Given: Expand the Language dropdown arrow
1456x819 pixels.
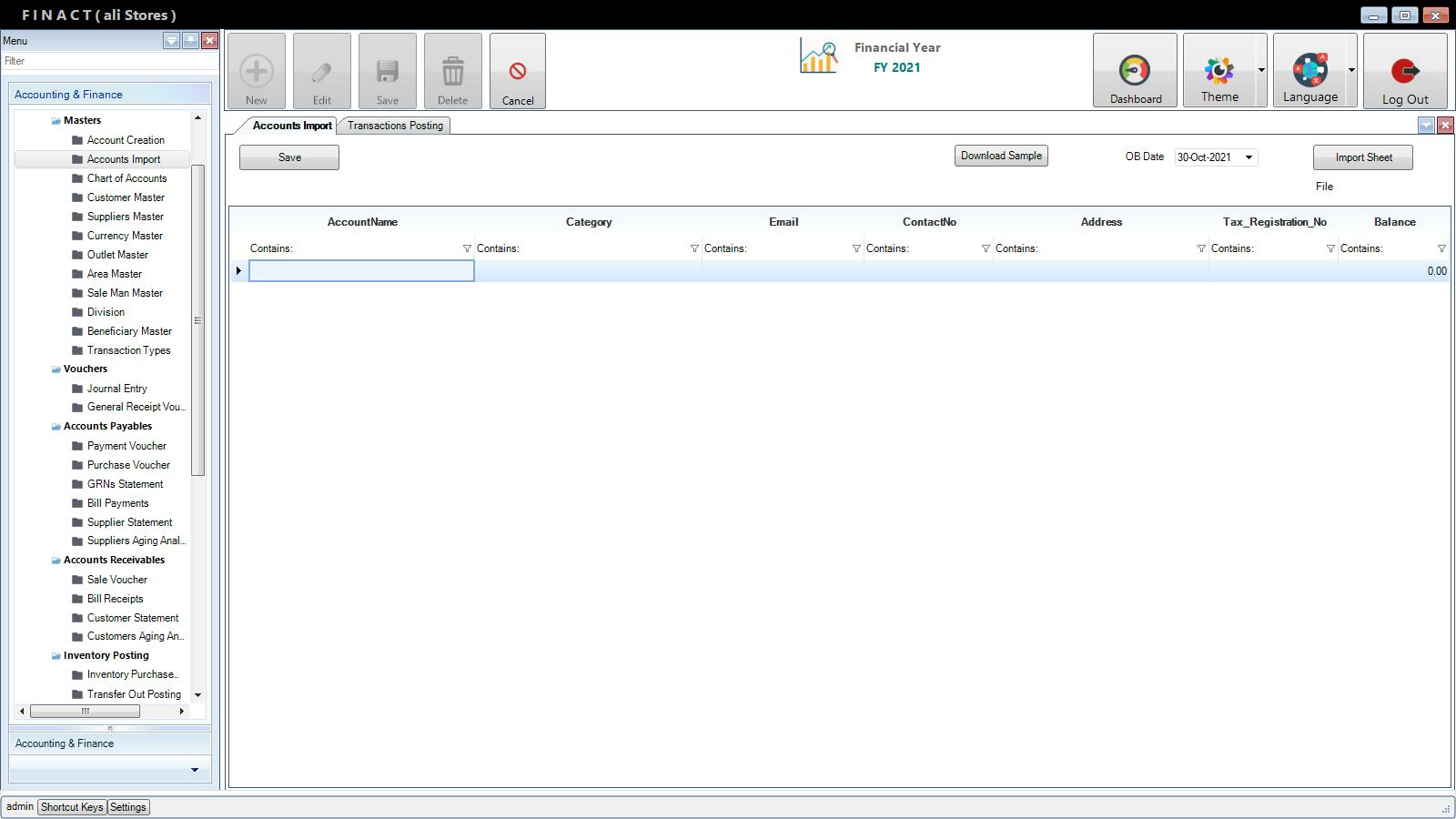Looking at the screenshot, I should pyautogui.click(x=1351, y=71).
